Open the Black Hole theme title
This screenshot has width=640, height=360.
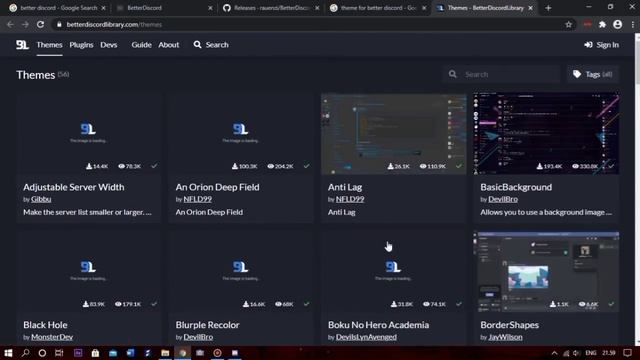click(45, 325)
